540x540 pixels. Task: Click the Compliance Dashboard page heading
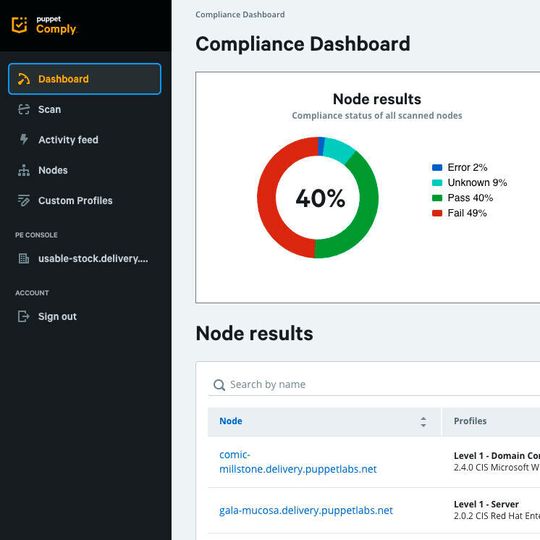(303, 44)
